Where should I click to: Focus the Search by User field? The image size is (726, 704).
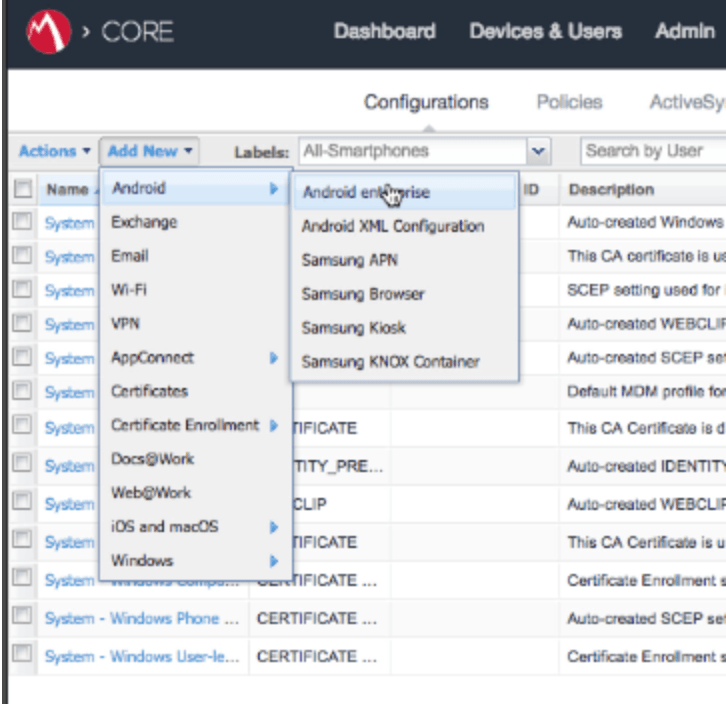click(653, 151)
